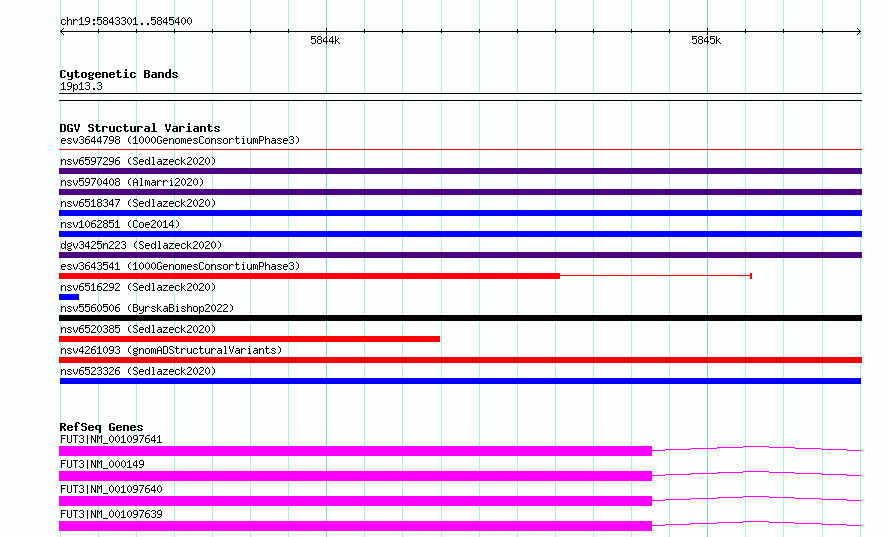Open variant label nsv1062851 (Coe2014)

120,224
